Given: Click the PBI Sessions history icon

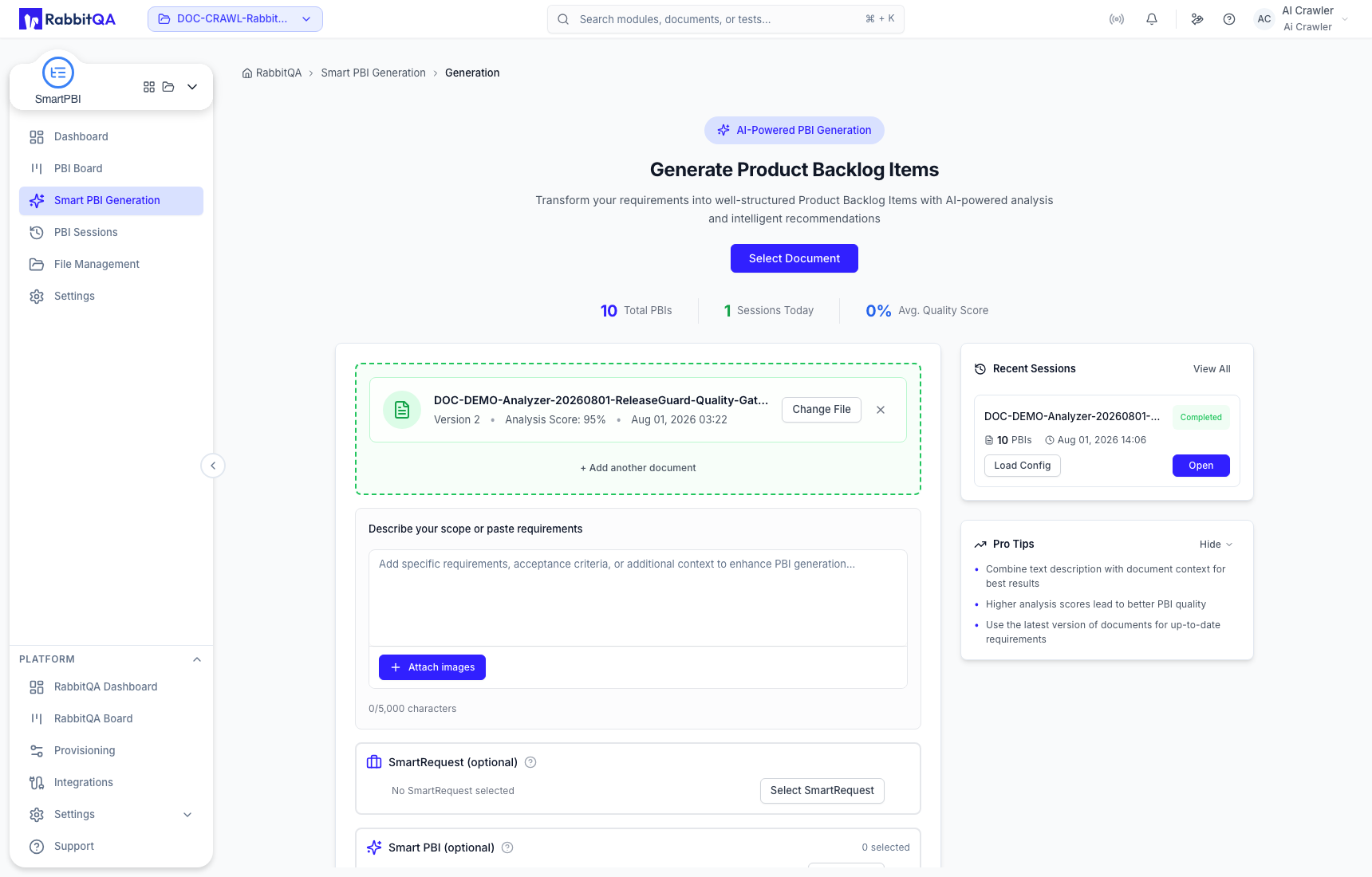Looking at the screenshot, I should [37, 233].
